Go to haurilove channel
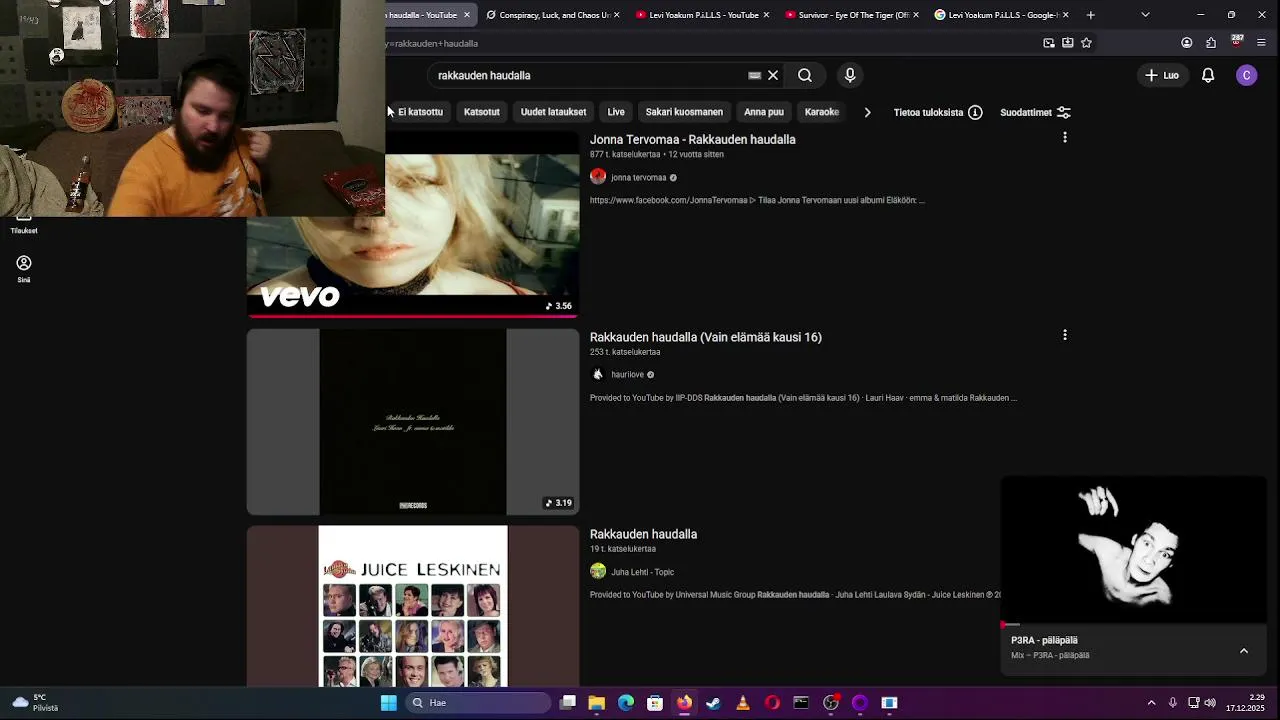Image resolution: width=1280 pixels, height=720 pixels. (627, 375)
